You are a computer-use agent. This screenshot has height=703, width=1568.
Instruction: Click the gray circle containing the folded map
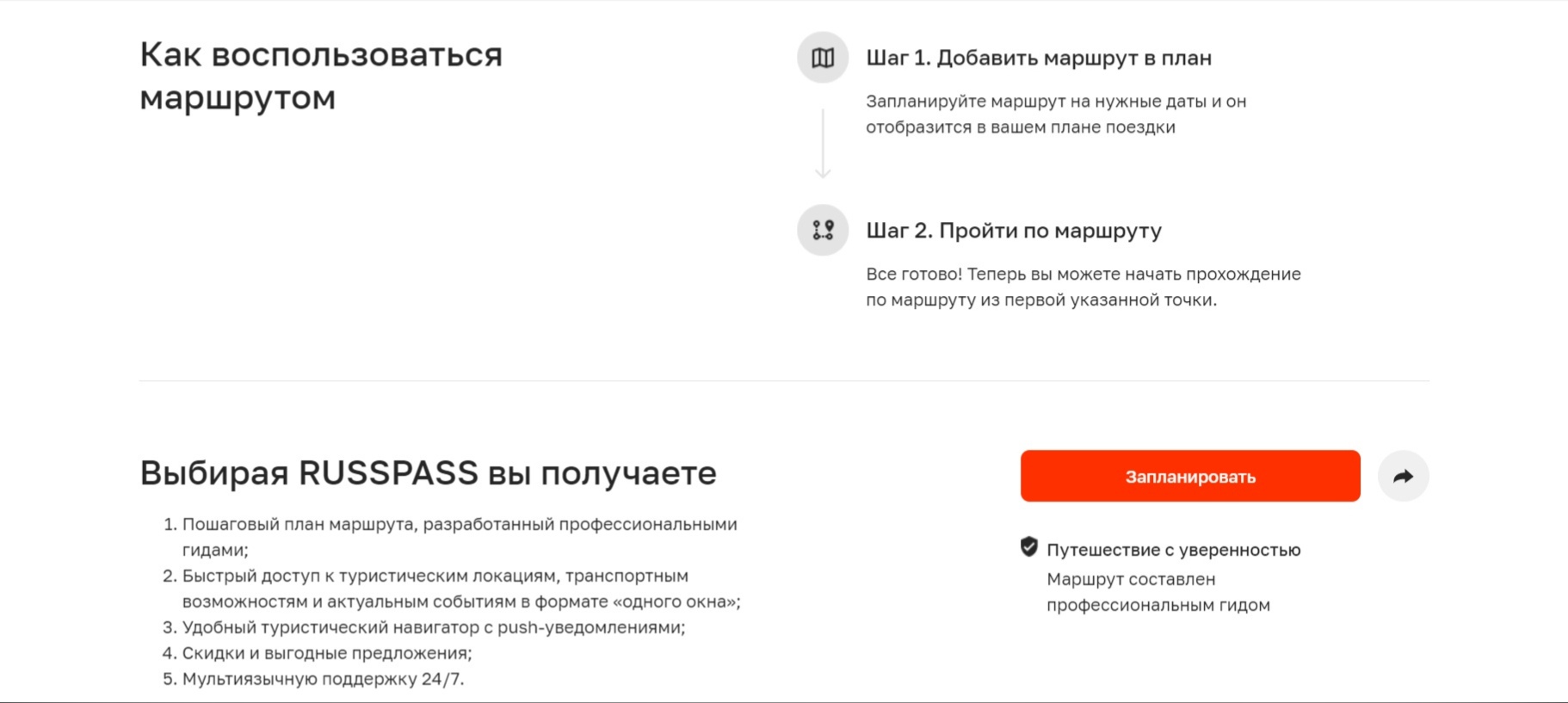pyautogui.click(x=824, y=59)
